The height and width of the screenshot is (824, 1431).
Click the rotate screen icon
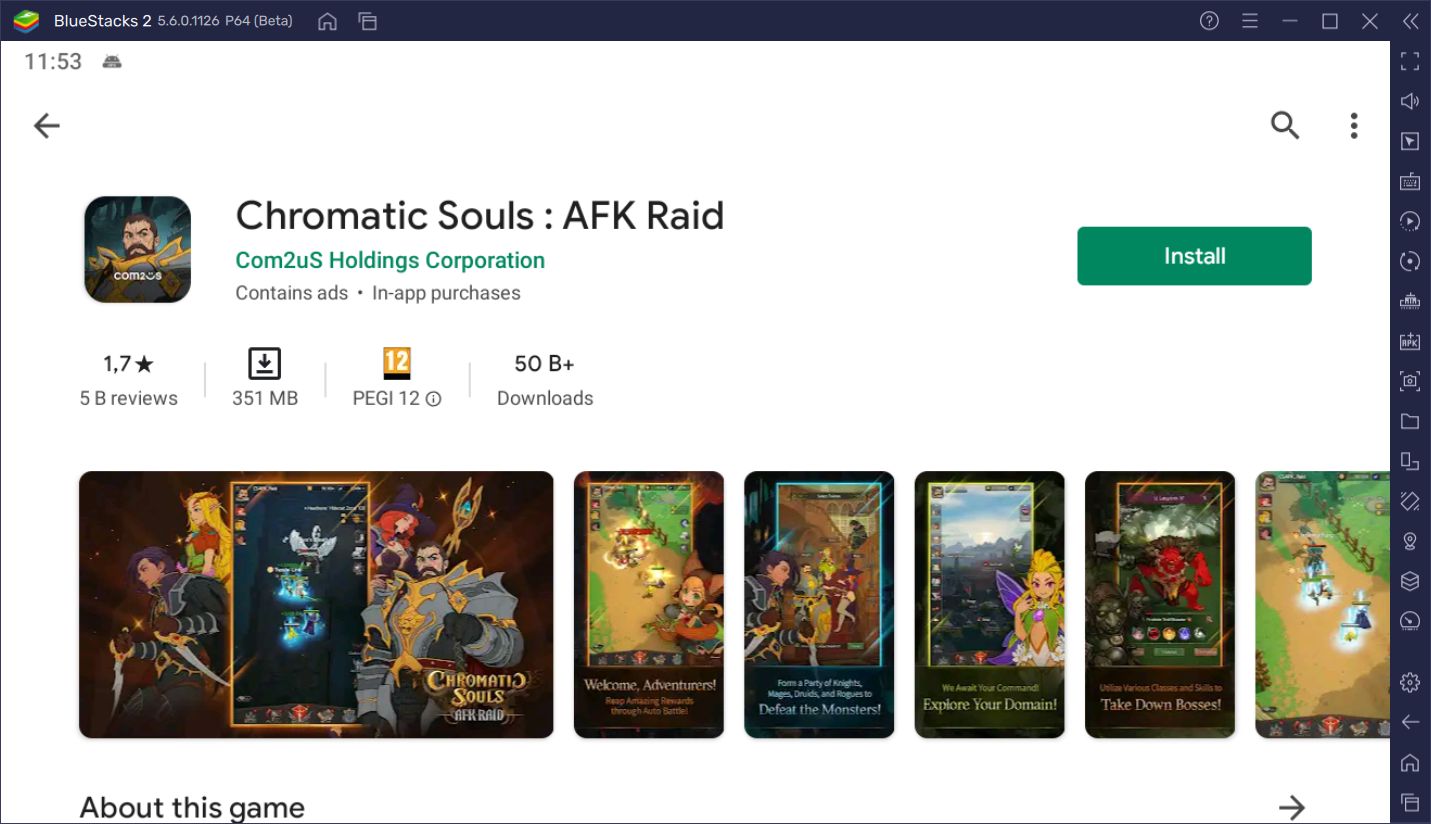point(1410,501)
